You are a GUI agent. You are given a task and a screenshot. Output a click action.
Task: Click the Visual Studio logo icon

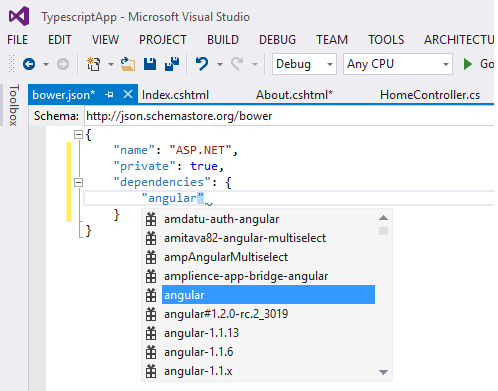[x=19, y=16]
